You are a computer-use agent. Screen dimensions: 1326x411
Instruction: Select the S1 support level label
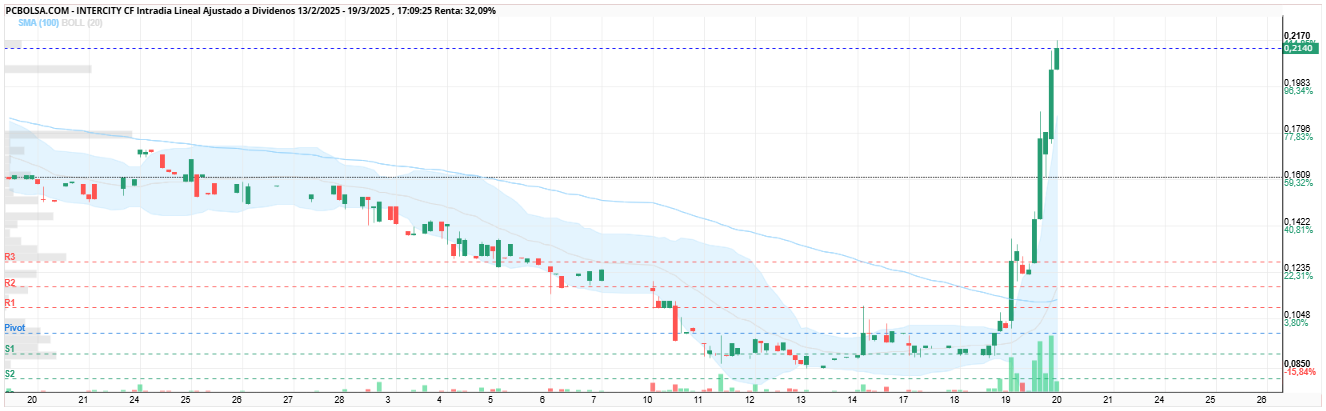tap(10, 349)
